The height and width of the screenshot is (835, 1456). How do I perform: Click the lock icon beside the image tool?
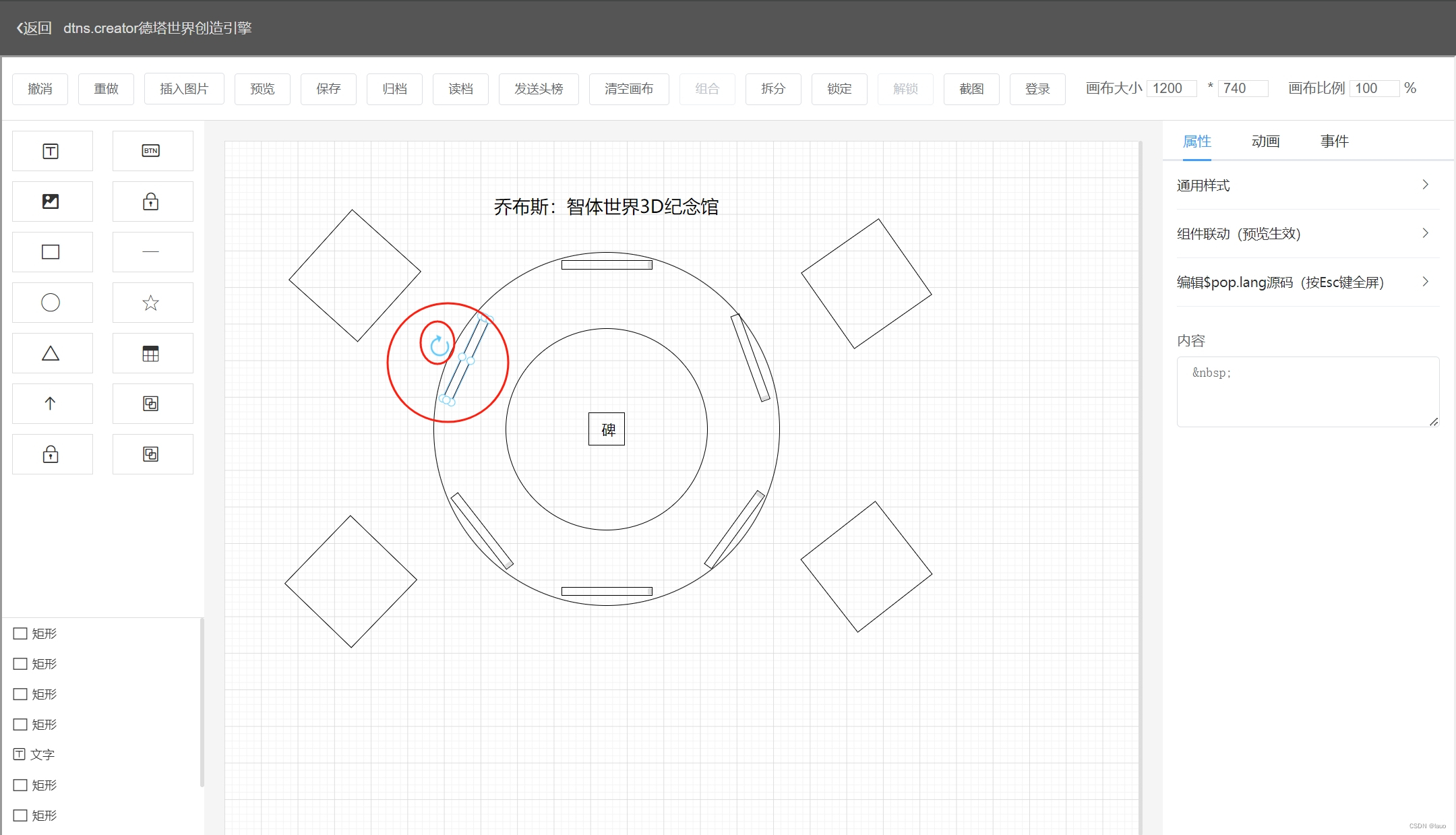click(152, 202)
